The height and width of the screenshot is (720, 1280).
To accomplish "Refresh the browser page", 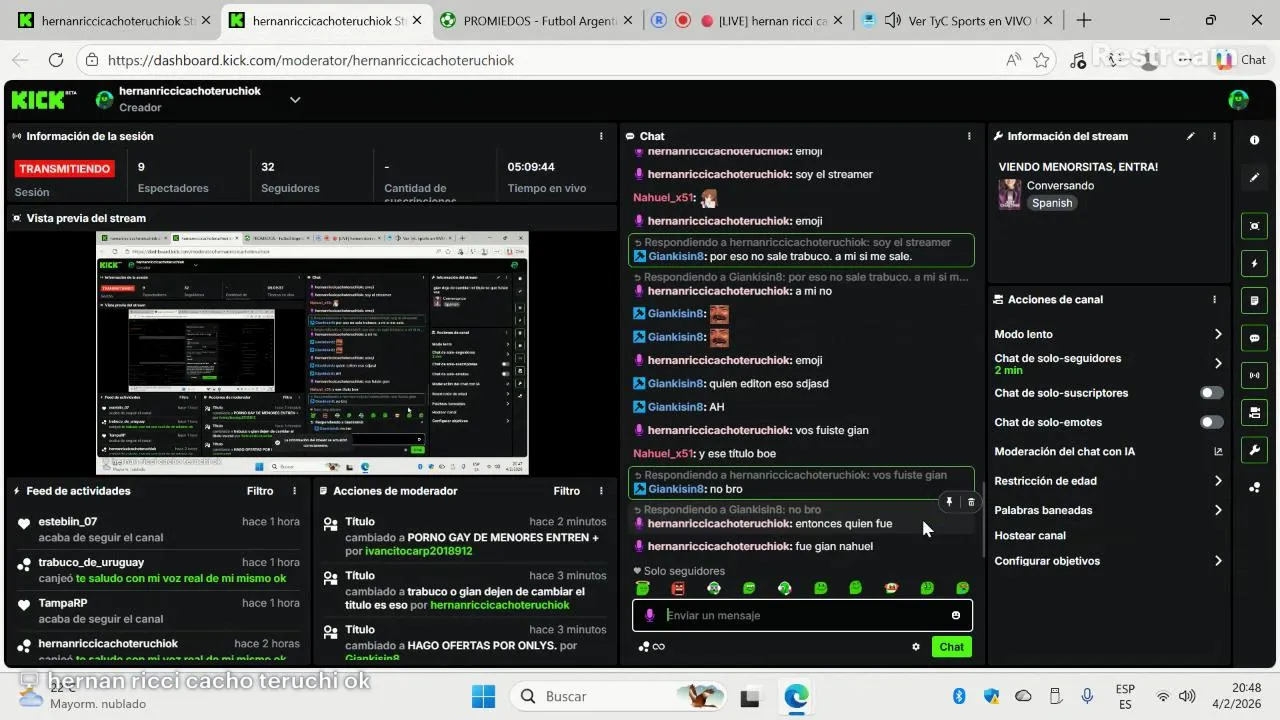I will [x=56, y=60].
